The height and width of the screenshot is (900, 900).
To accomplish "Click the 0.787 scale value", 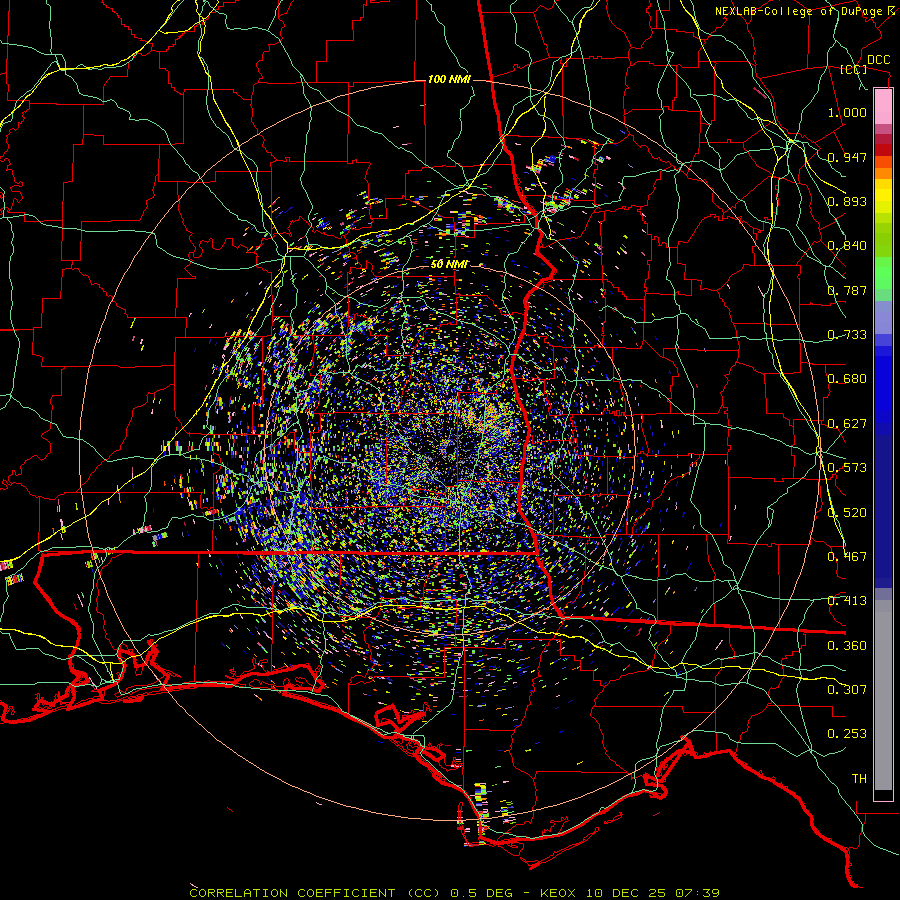I will (x=847, y=290).
